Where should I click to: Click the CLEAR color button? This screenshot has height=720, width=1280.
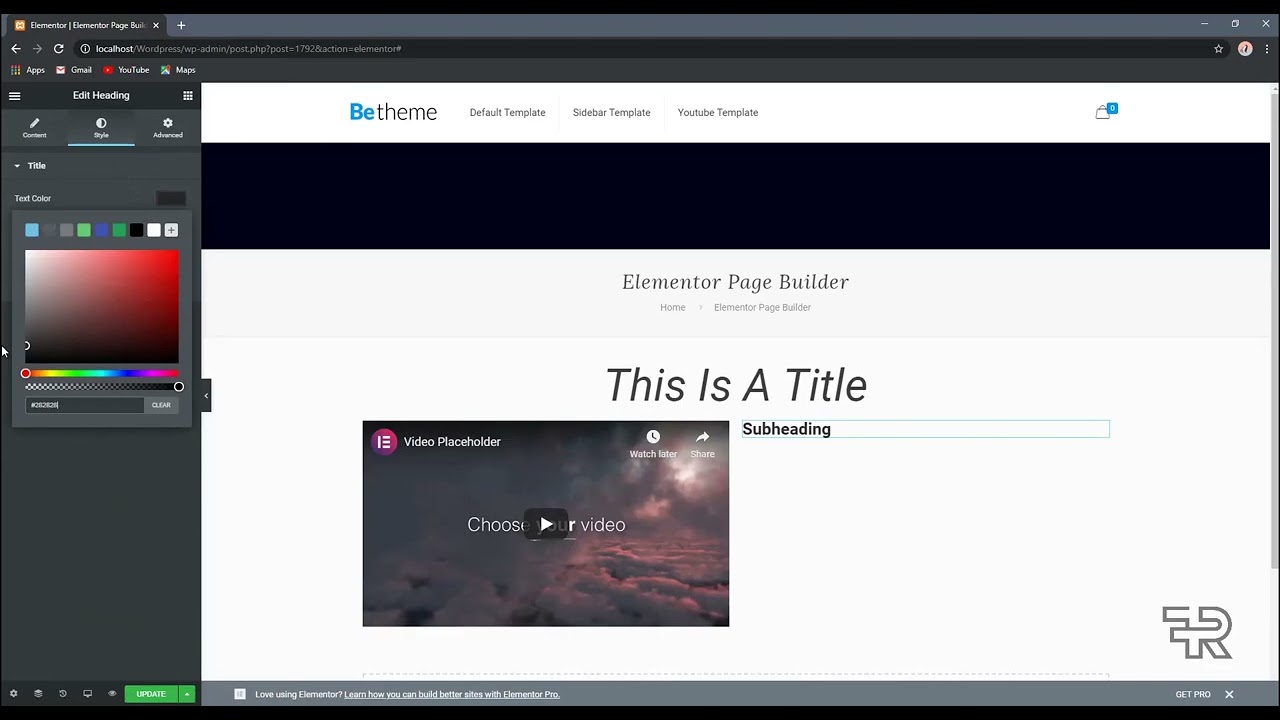161,405
